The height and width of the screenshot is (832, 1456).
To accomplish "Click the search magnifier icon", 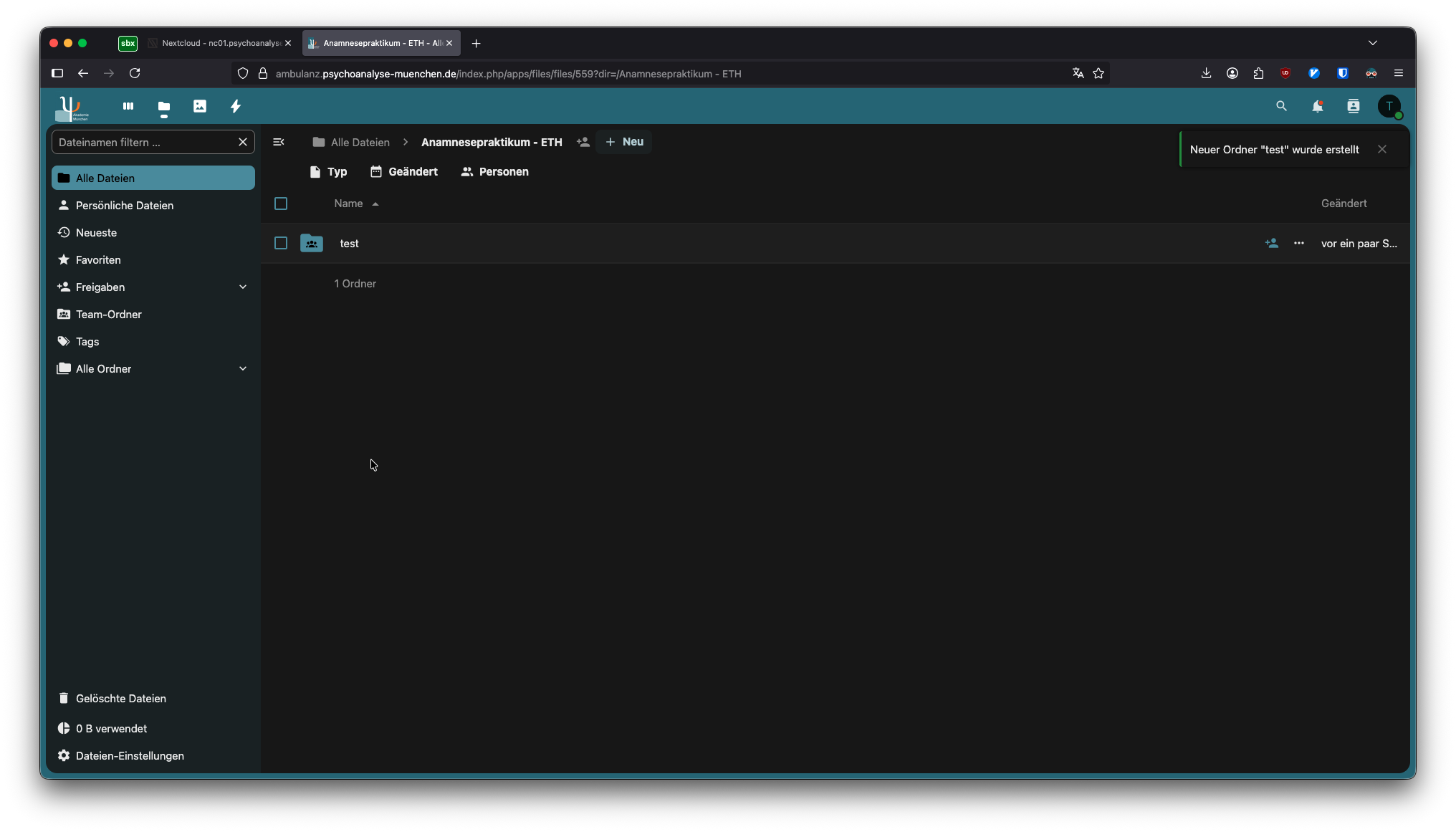I will pyautogui.click(x=1281, y=106).
